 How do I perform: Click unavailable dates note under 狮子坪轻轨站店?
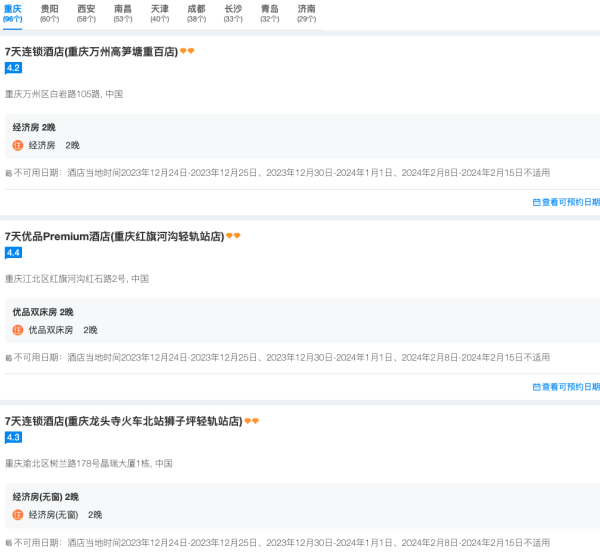[282, 543]
